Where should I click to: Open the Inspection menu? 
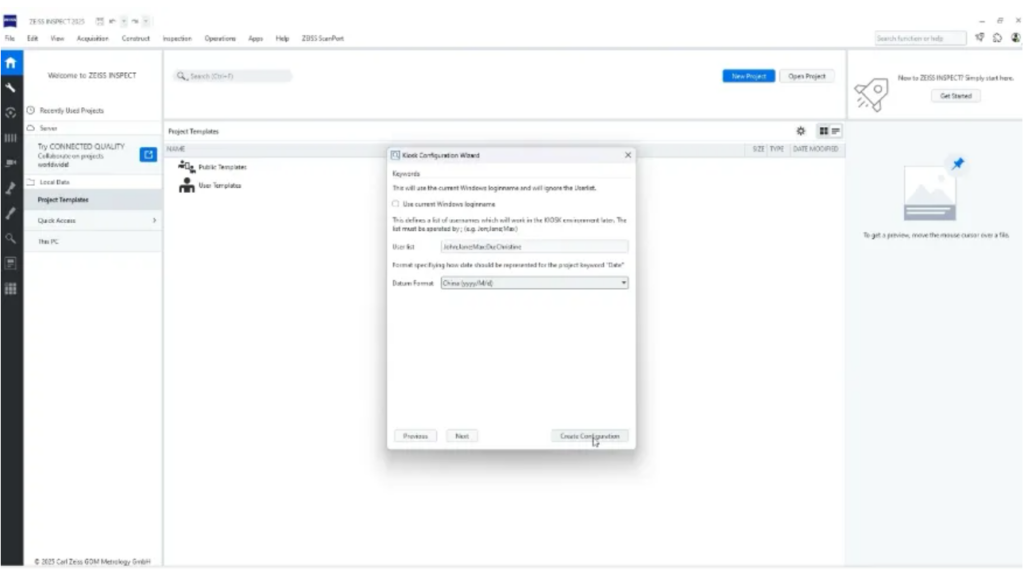pyautogui.click(x=177, y=39)
